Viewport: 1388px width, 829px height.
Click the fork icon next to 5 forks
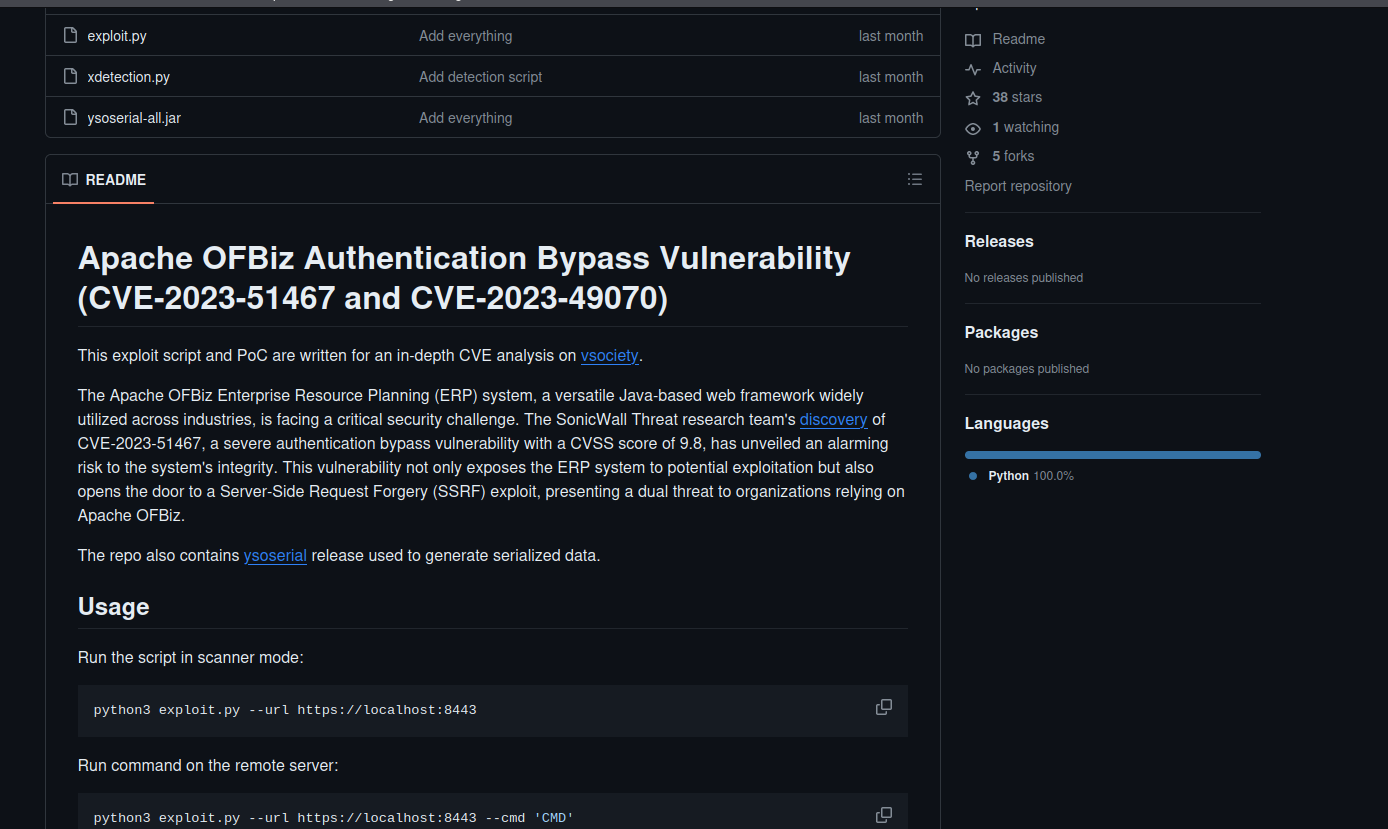(972, 157)
